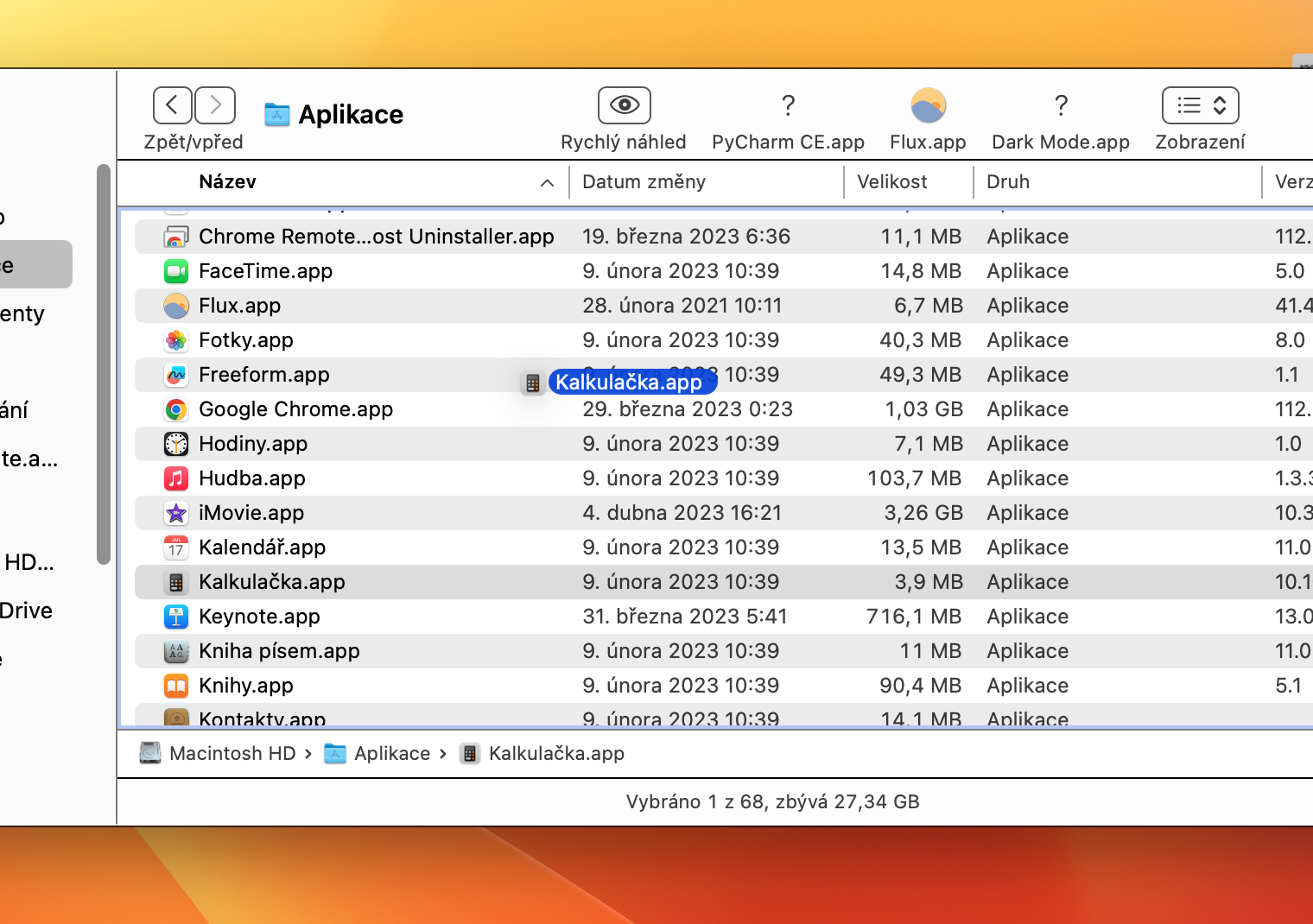The image size is (1313, 924).
Task: Open Quick Look with the eye icon
Action: click(624, 105)
